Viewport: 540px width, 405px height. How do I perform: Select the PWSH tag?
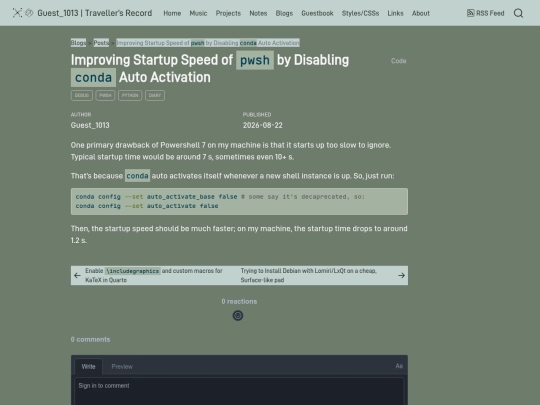(105, 95)
